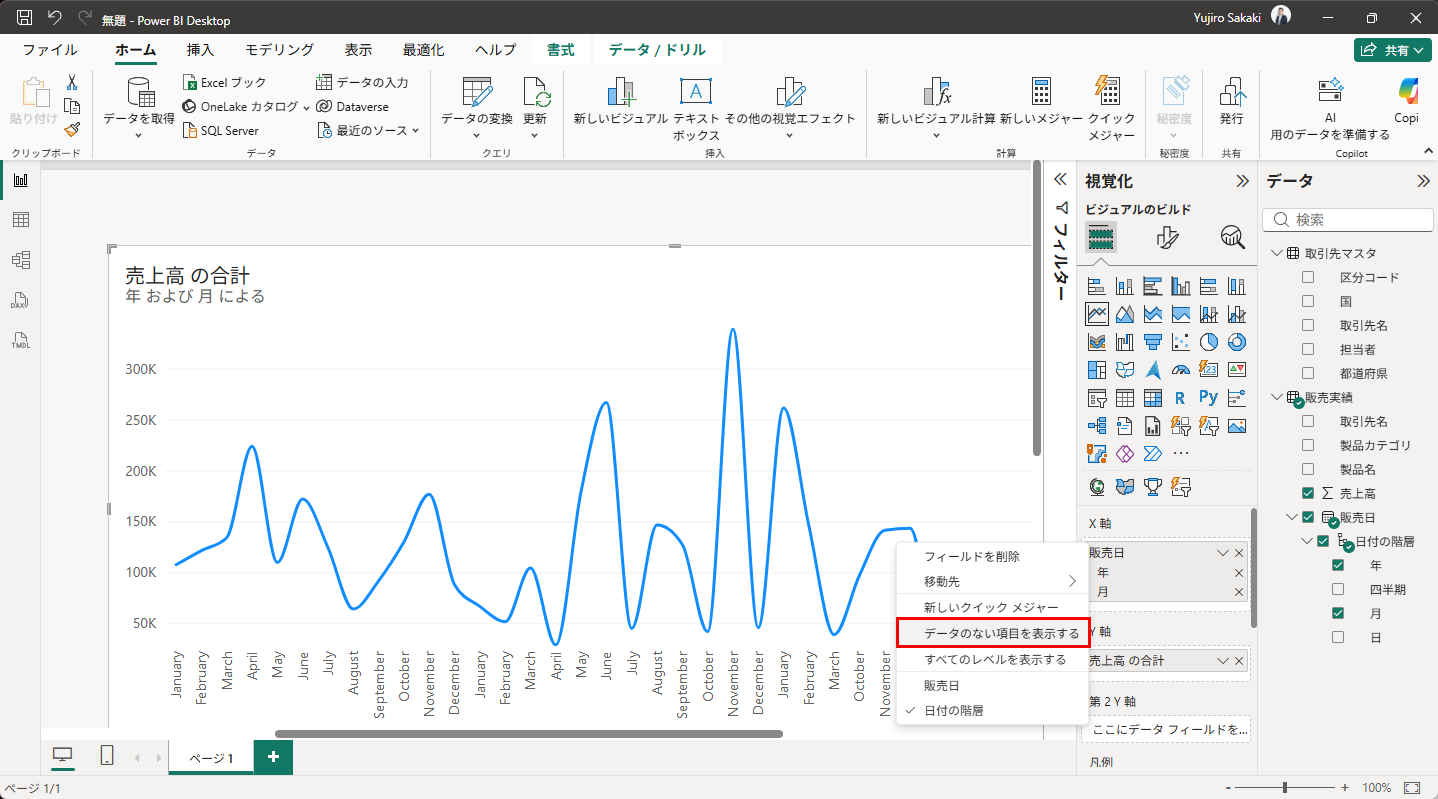
Task: Select the treemap visual
Action: [x=1096, y=370]
